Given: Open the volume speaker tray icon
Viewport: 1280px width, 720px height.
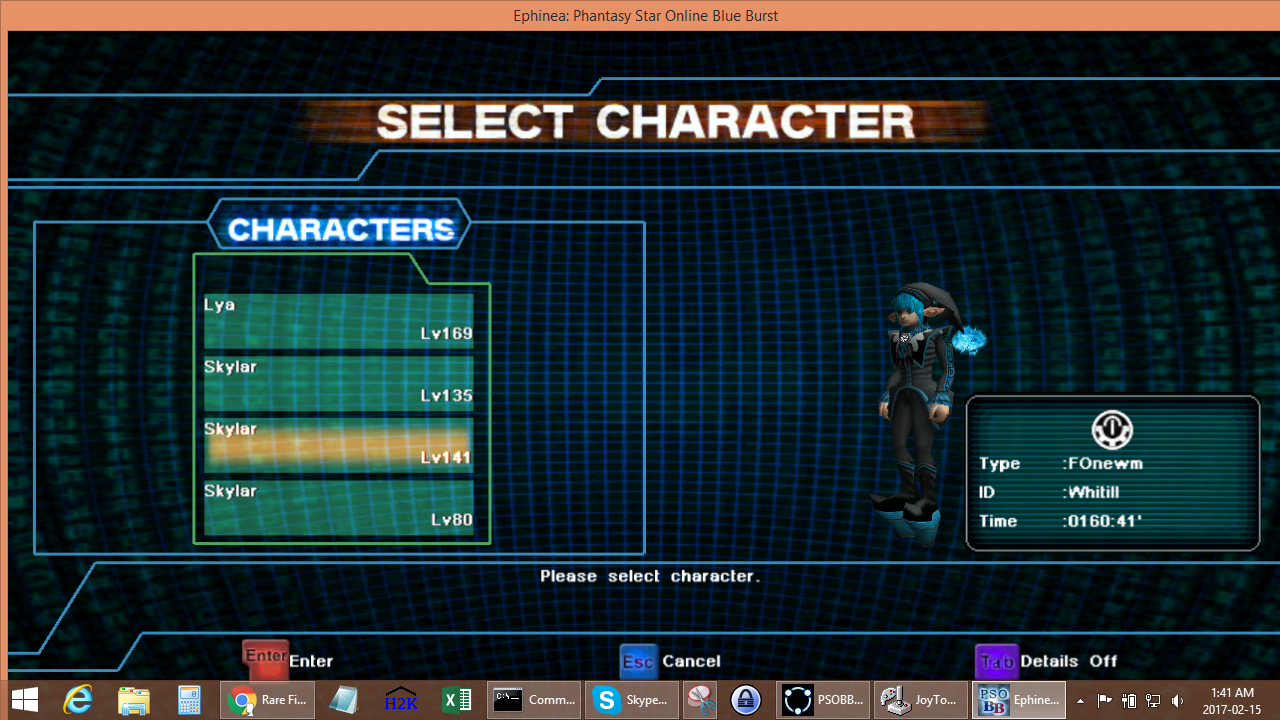Looking at the screenshot, I should coord(1177,701).
